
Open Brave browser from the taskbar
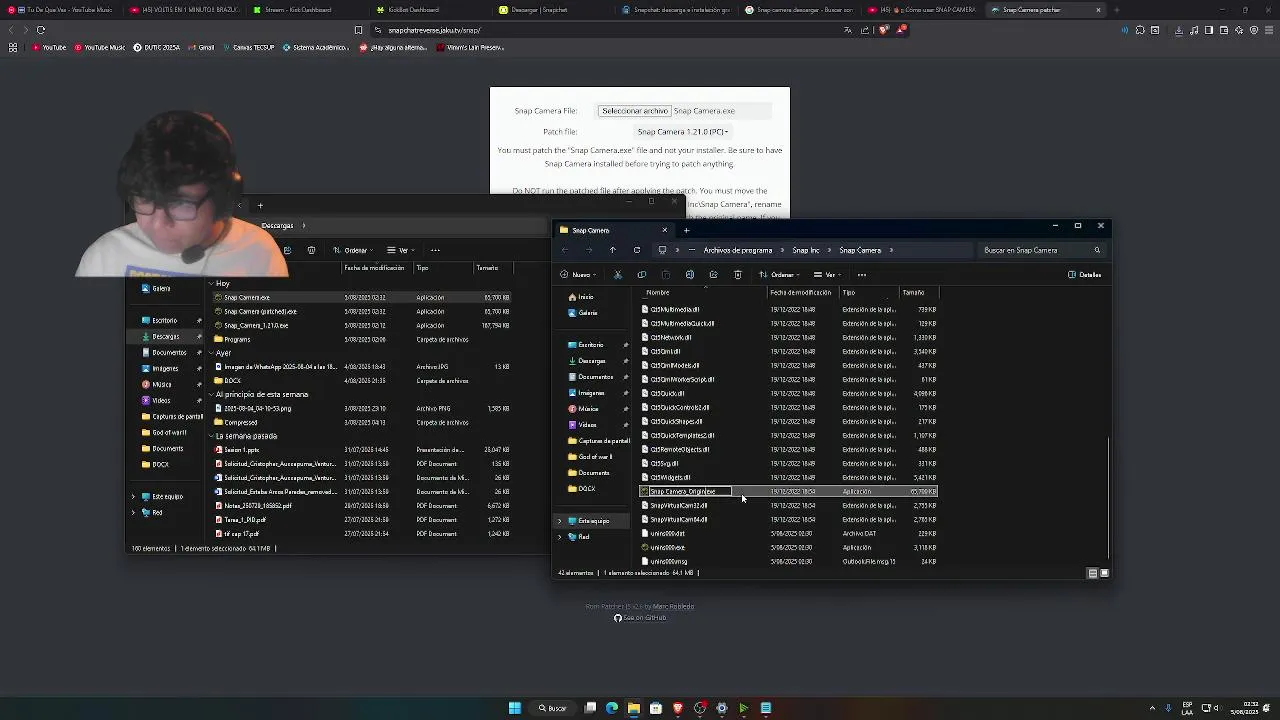pos(678,708)
